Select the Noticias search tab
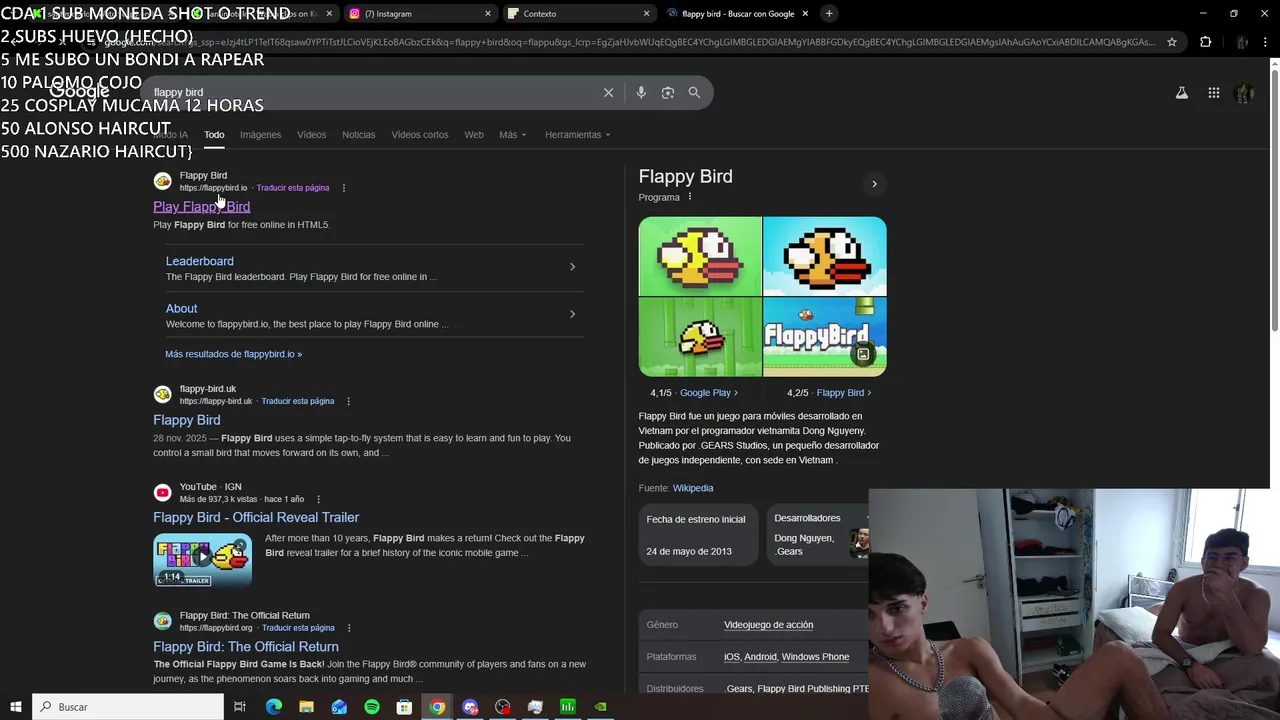Image resolution: width=1280 pixels, height=720 pixels. (358, 134)
